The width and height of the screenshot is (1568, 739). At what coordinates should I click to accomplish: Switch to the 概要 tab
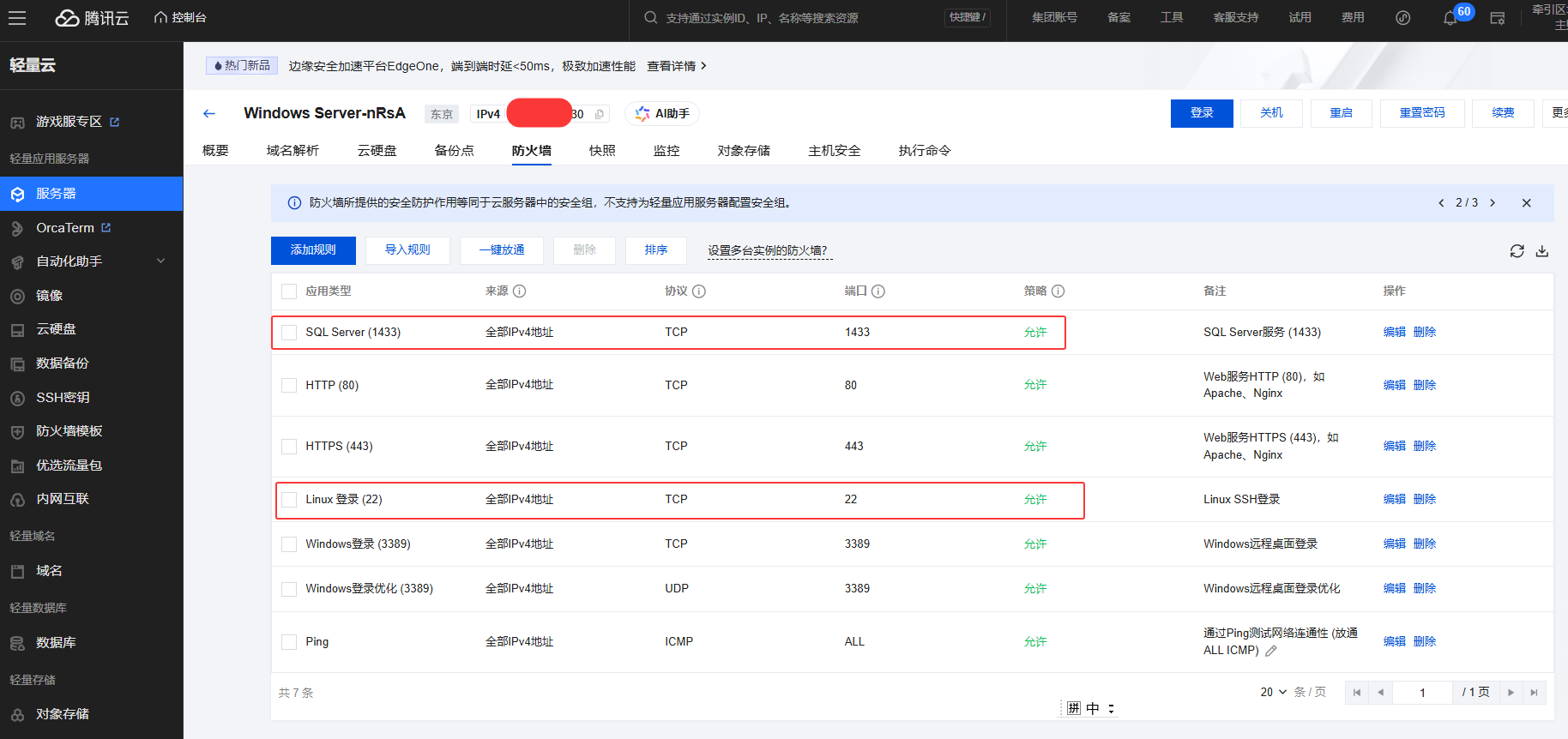(x=215, y=150)
